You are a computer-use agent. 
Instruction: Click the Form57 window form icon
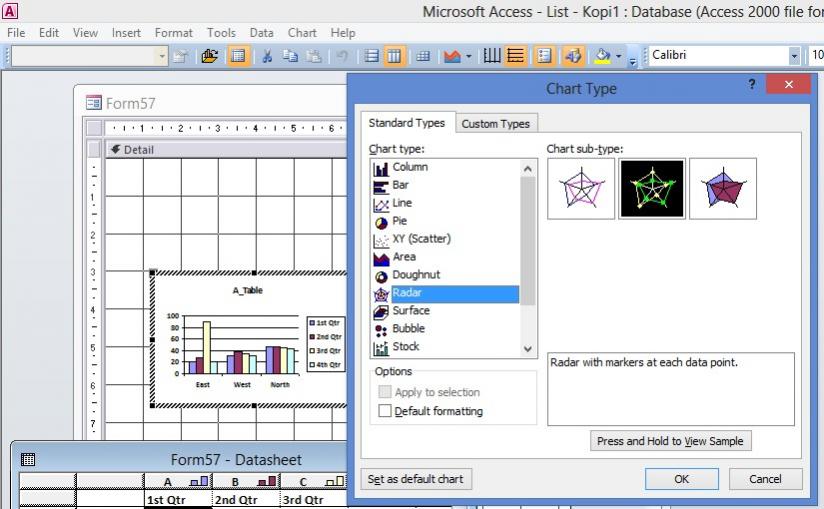94,102
